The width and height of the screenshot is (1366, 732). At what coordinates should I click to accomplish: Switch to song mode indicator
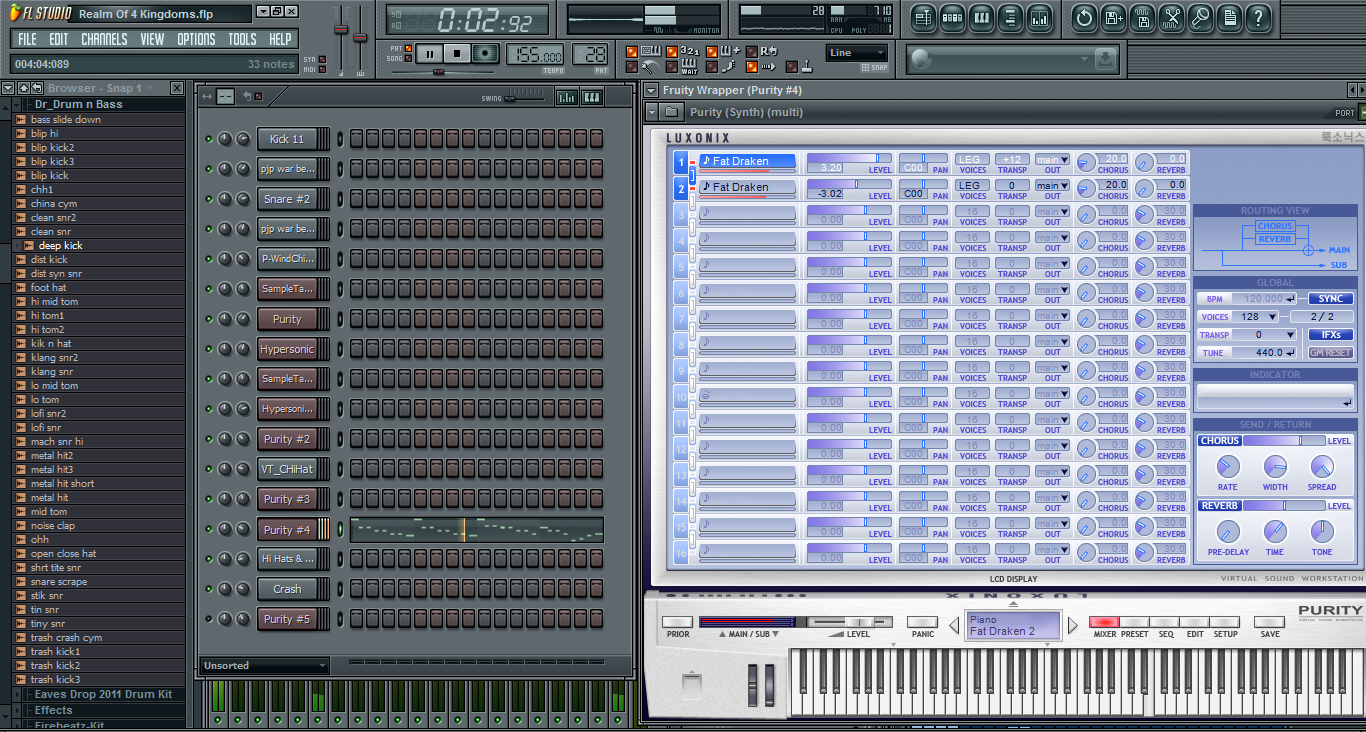pyautogui.click(x=408, y=59)
